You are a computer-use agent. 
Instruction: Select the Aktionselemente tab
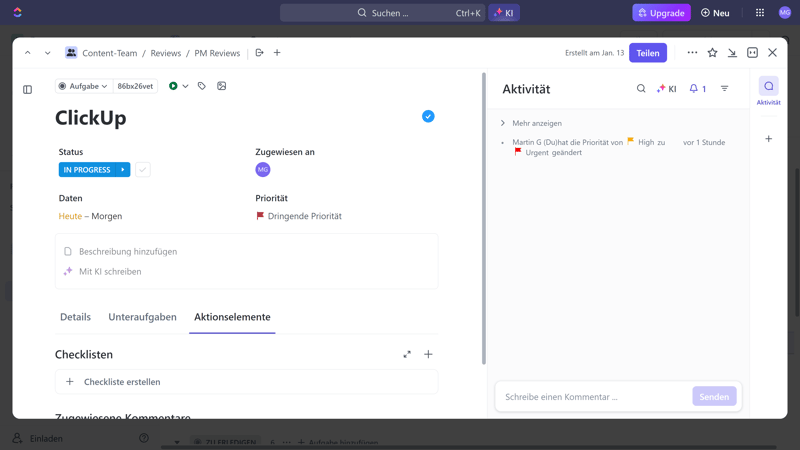232,317
